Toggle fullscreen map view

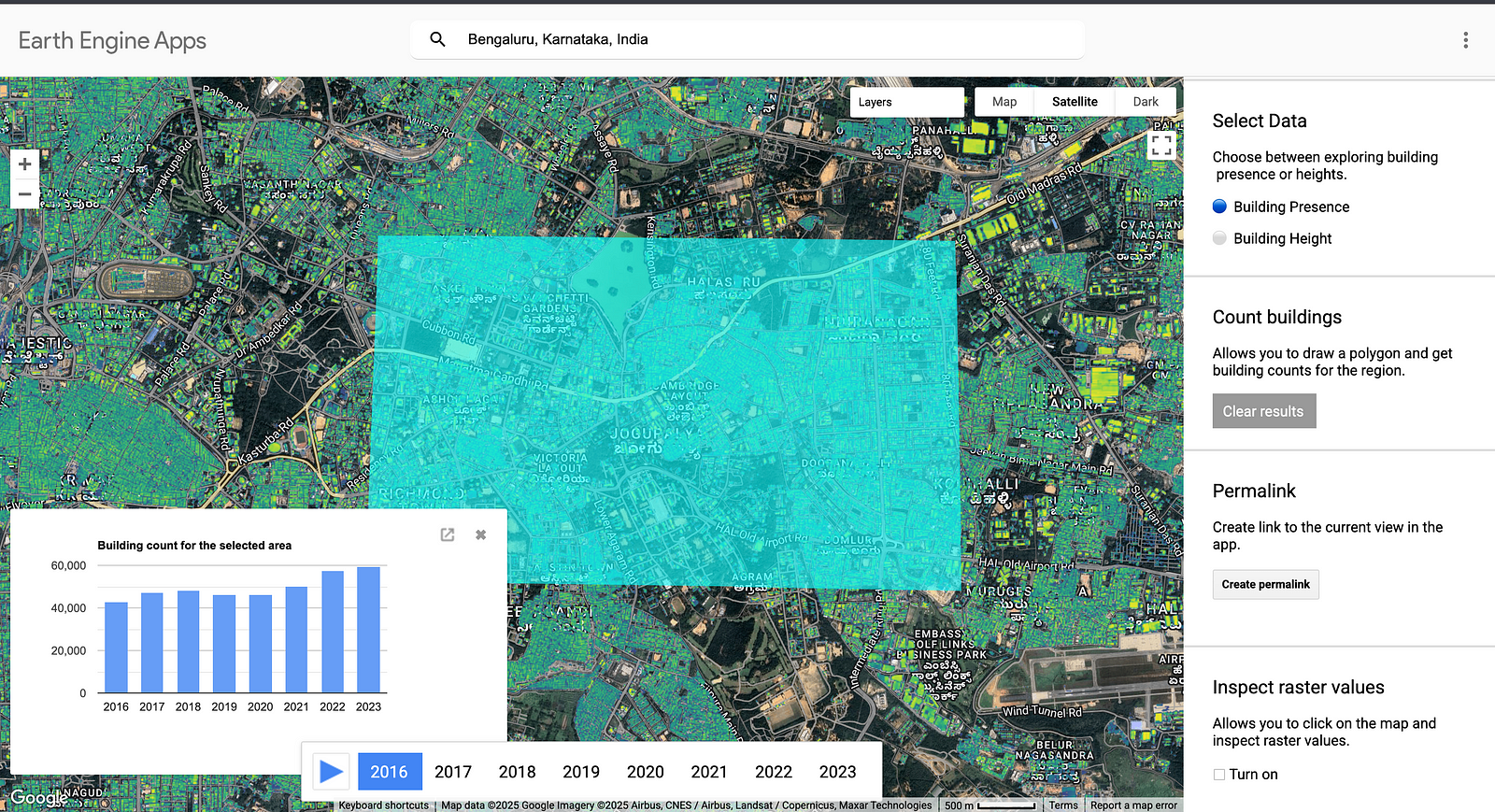point(1161,145)
